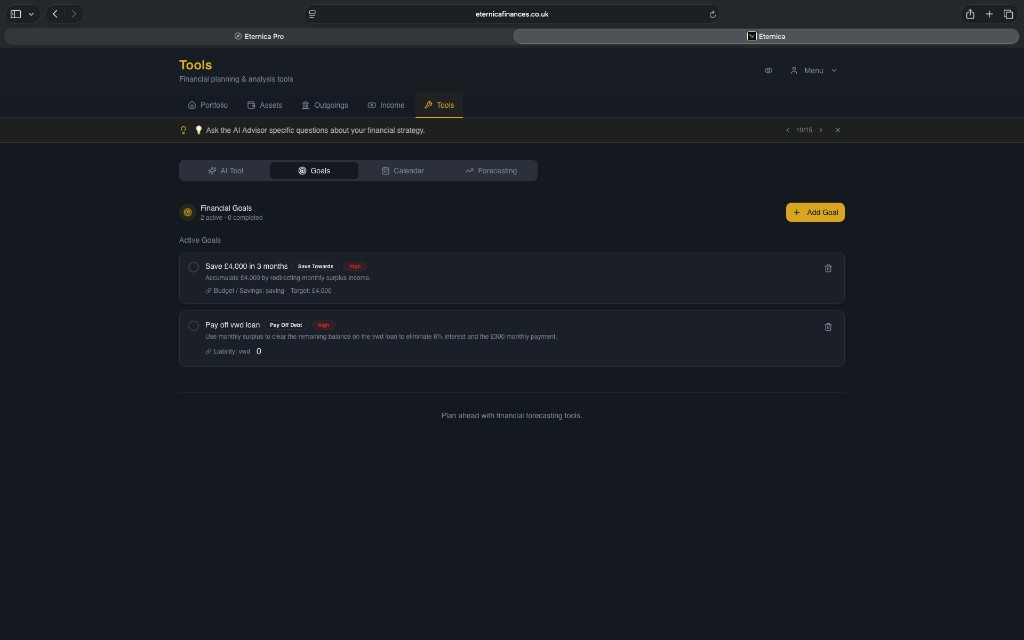Reload the page via the address bar icon
The width and height of the screenshot is (1024, 640).
712,14
